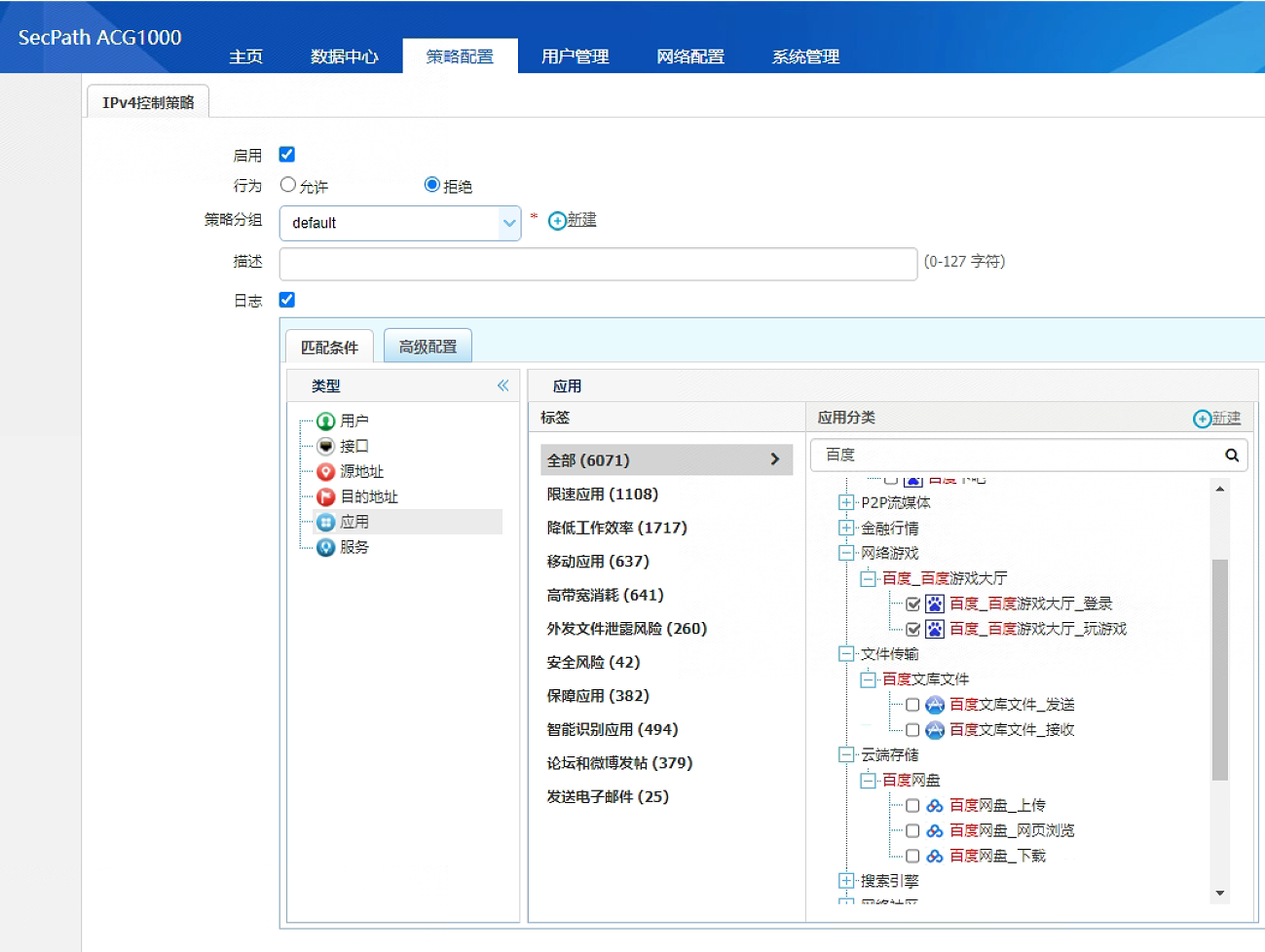Expand the P2P流媒体 category node

[x=846, y=502]
